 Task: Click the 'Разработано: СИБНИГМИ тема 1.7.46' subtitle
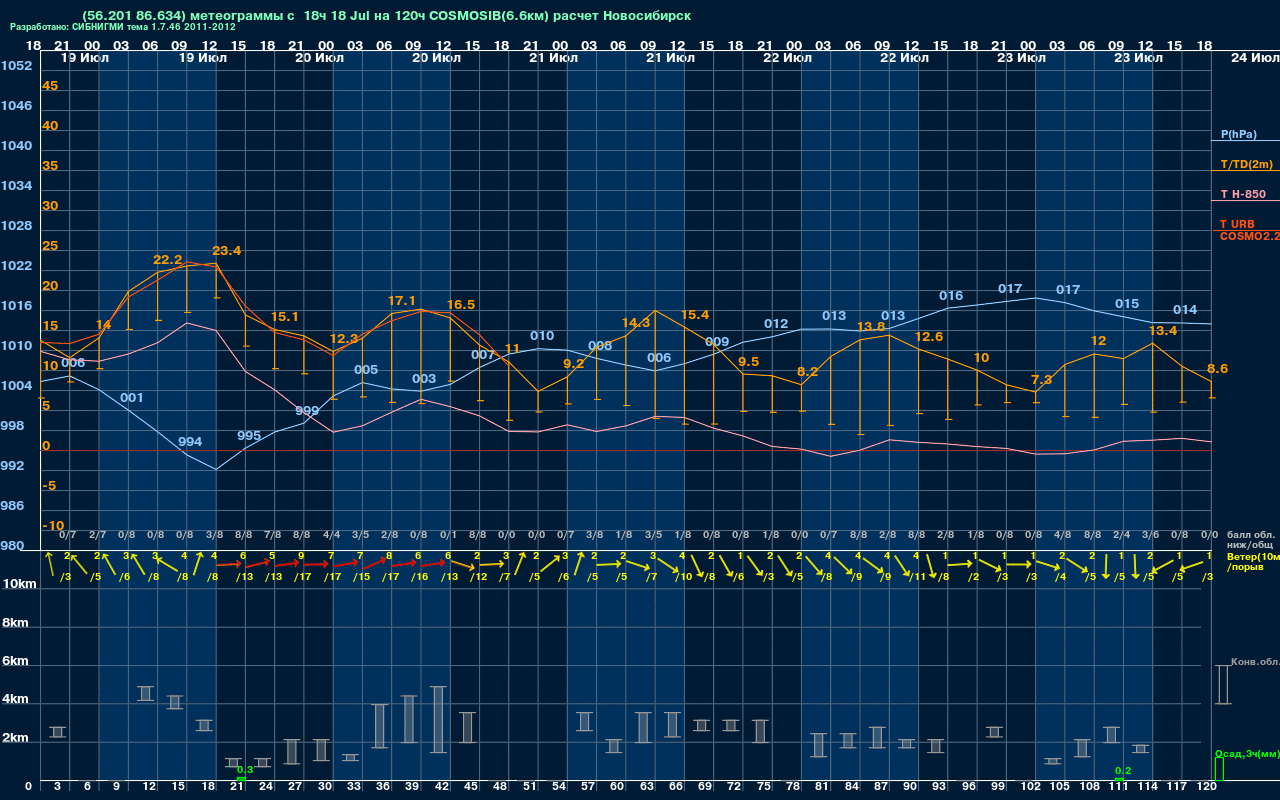[x=123, y=27]
